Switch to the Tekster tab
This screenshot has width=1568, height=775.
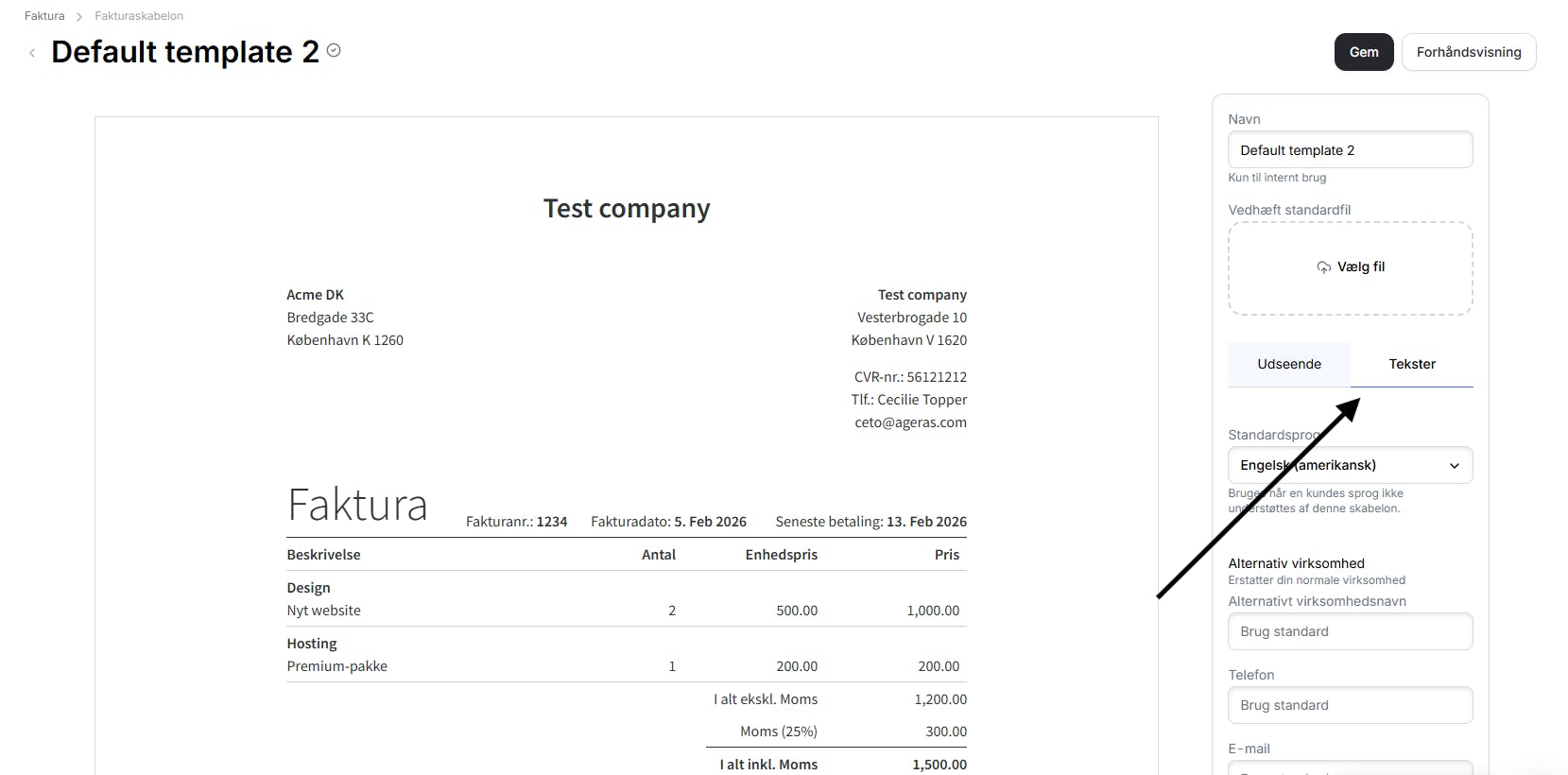pyautogui.click(x=1412, y=364)
